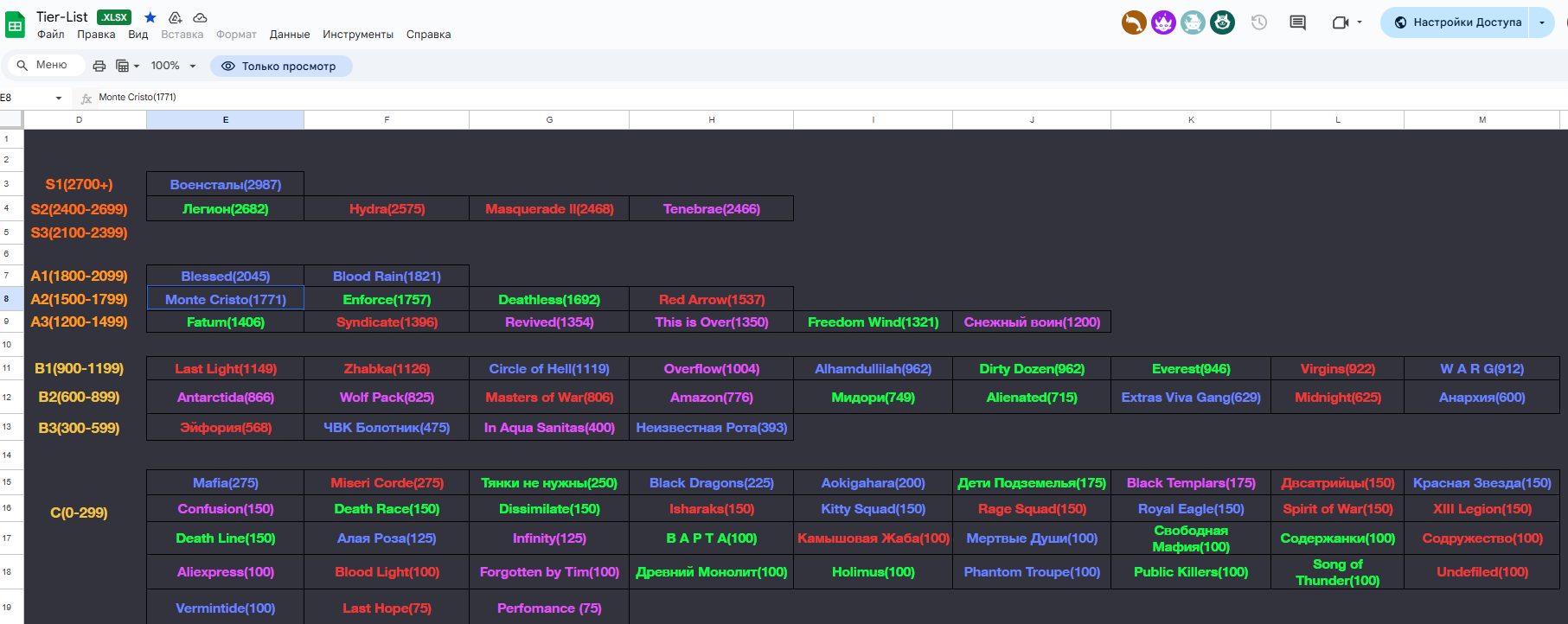Click the purple anonymous user avatar
The width and height of the screenshot is (1568, 624).
(x=1163, y=22)
